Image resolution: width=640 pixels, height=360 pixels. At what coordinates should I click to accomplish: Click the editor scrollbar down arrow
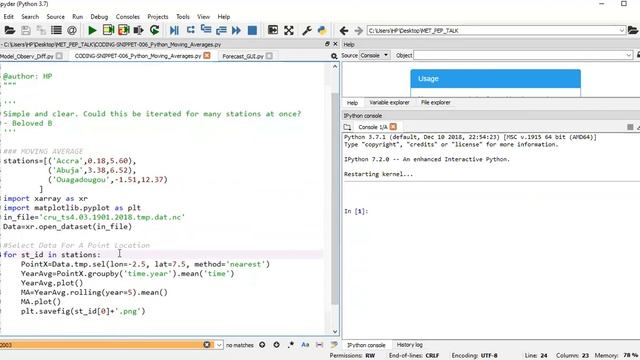pyautogui.click(x=335, y=332)
